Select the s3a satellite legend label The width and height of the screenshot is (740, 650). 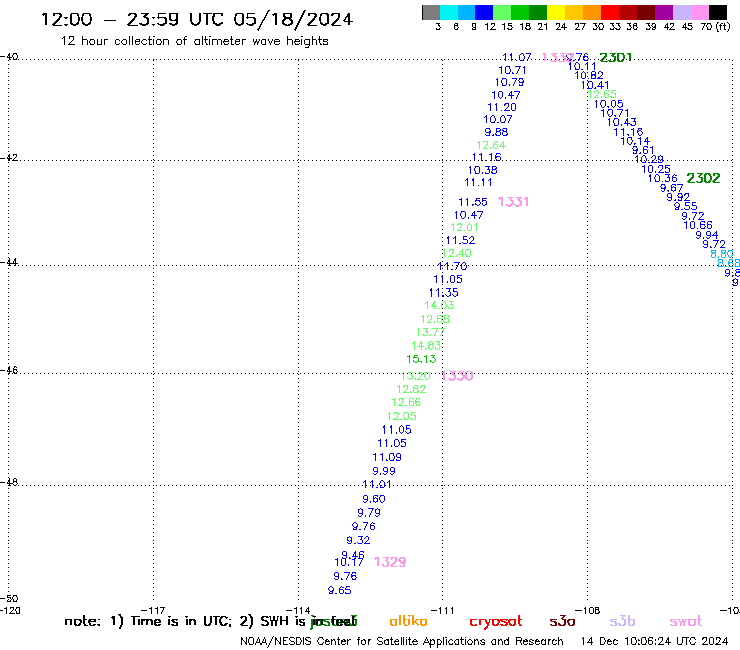pyautogui.click(x=562, y=621)
